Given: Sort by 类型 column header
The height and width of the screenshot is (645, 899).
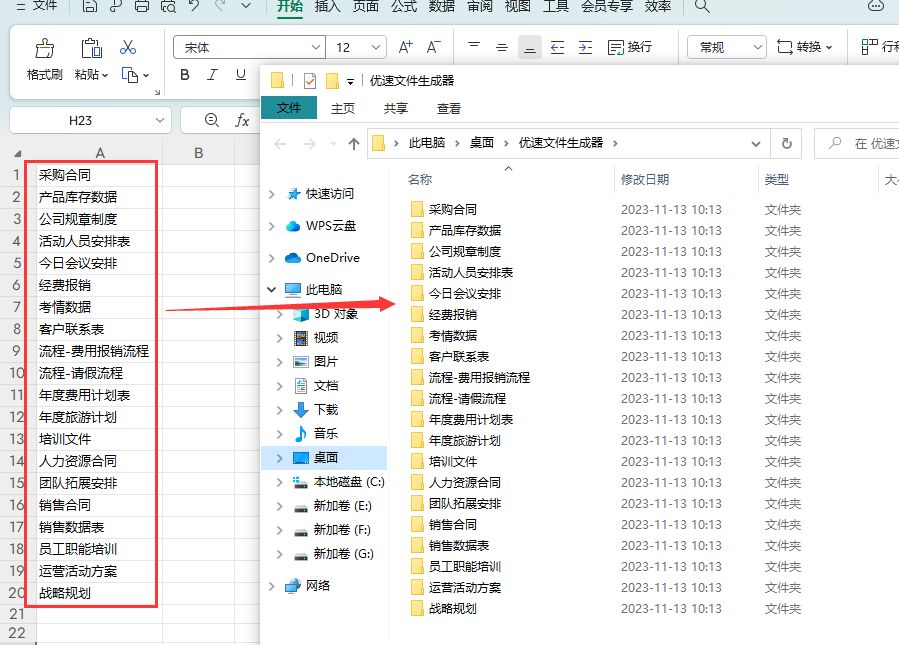Looking at the screenshot, I should click(776, 179).
